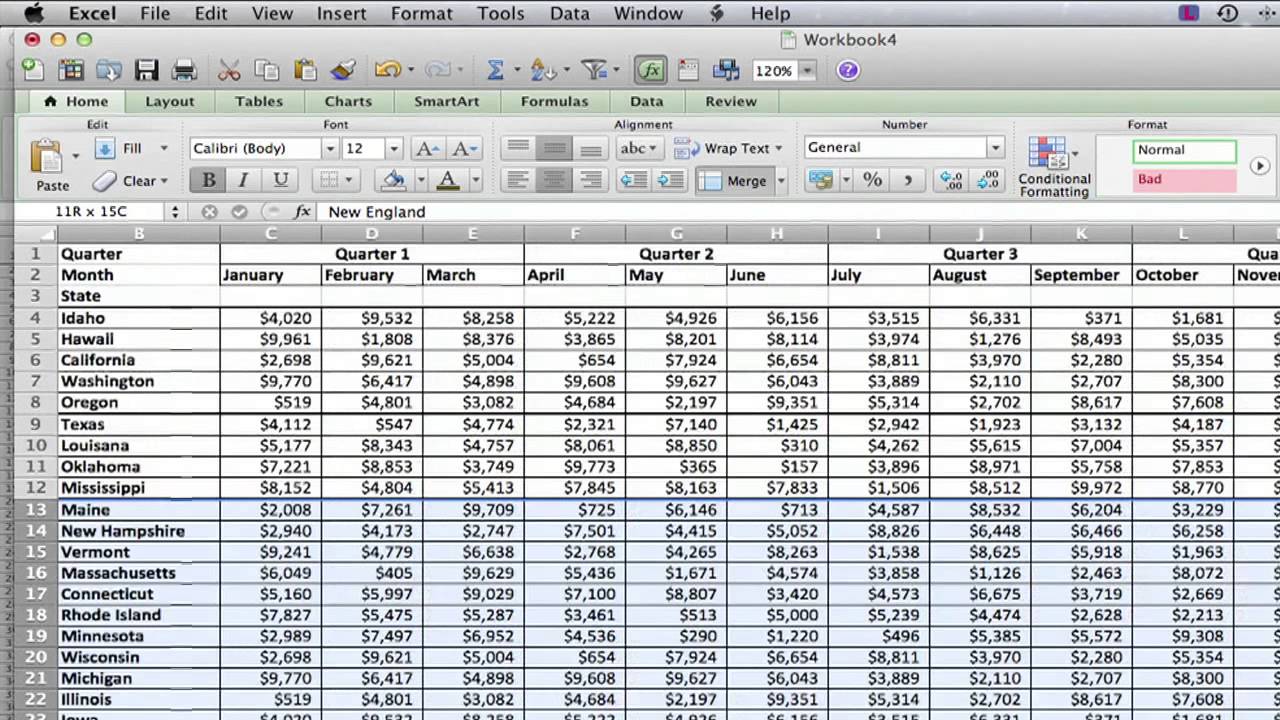This screenshot has width=1280, height=720.
Task: Open the font size 12 dropdown
Action: 393,148
